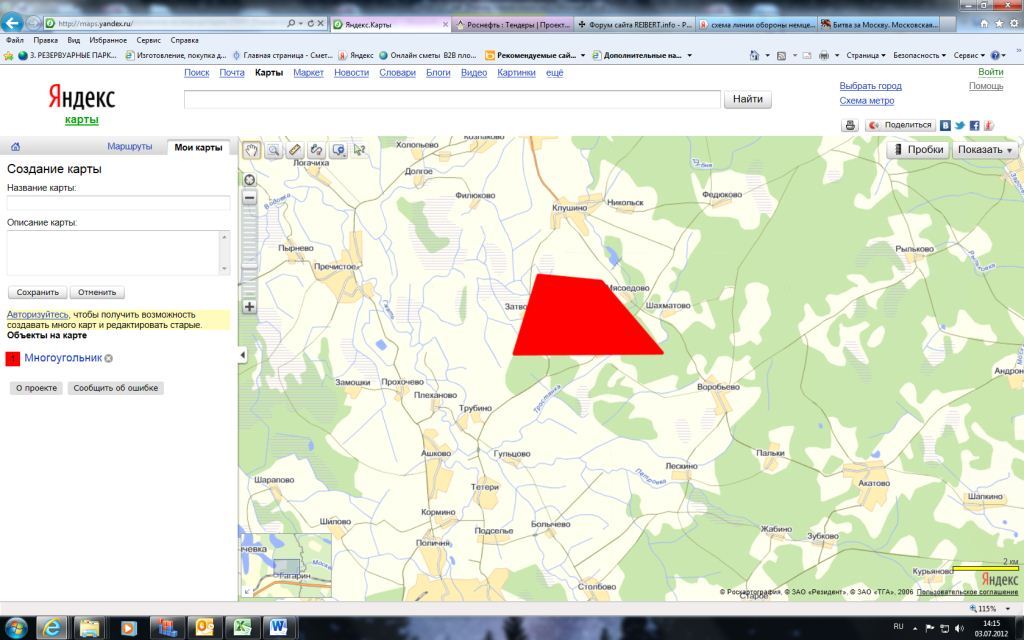Open the Помощь link
This screenshot has width=1024, height=640.
[x=986, y=86]
